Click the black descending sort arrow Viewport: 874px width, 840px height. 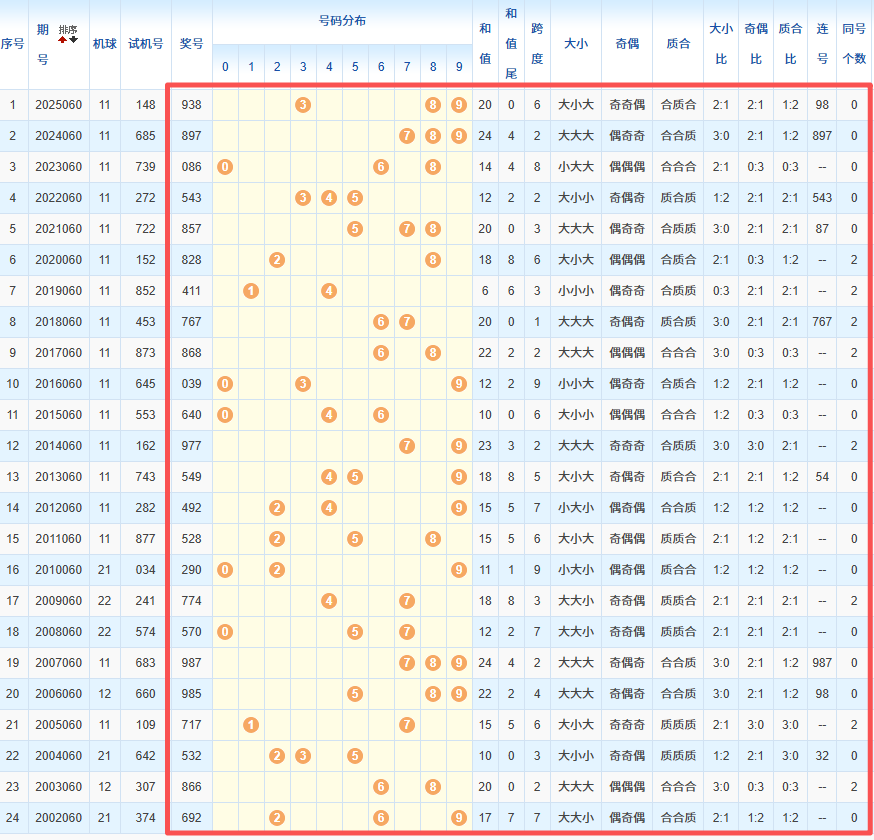pyautogui.click(x=73, y=39)
